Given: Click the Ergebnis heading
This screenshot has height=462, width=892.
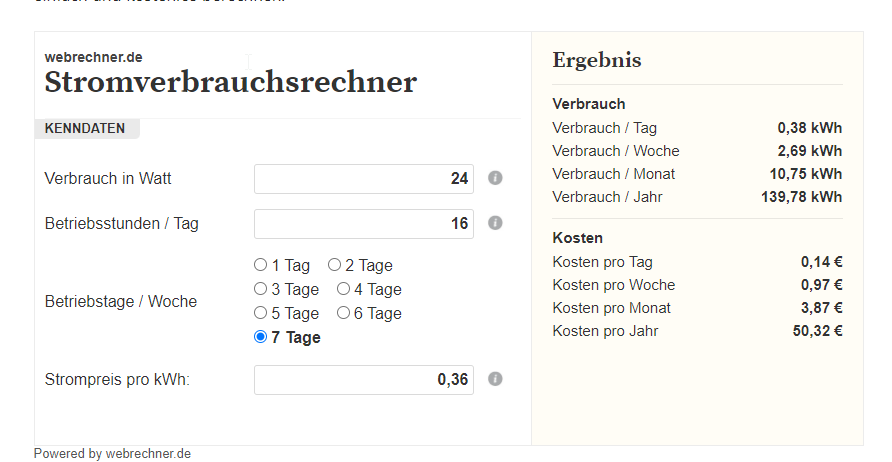Looking at the screenshot, I should tap(597, 60).
